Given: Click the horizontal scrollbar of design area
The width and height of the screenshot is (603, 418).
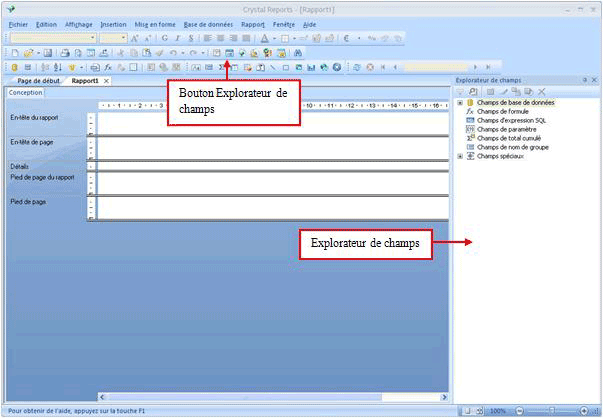Looking at the screenshot, I should point(270,398).
